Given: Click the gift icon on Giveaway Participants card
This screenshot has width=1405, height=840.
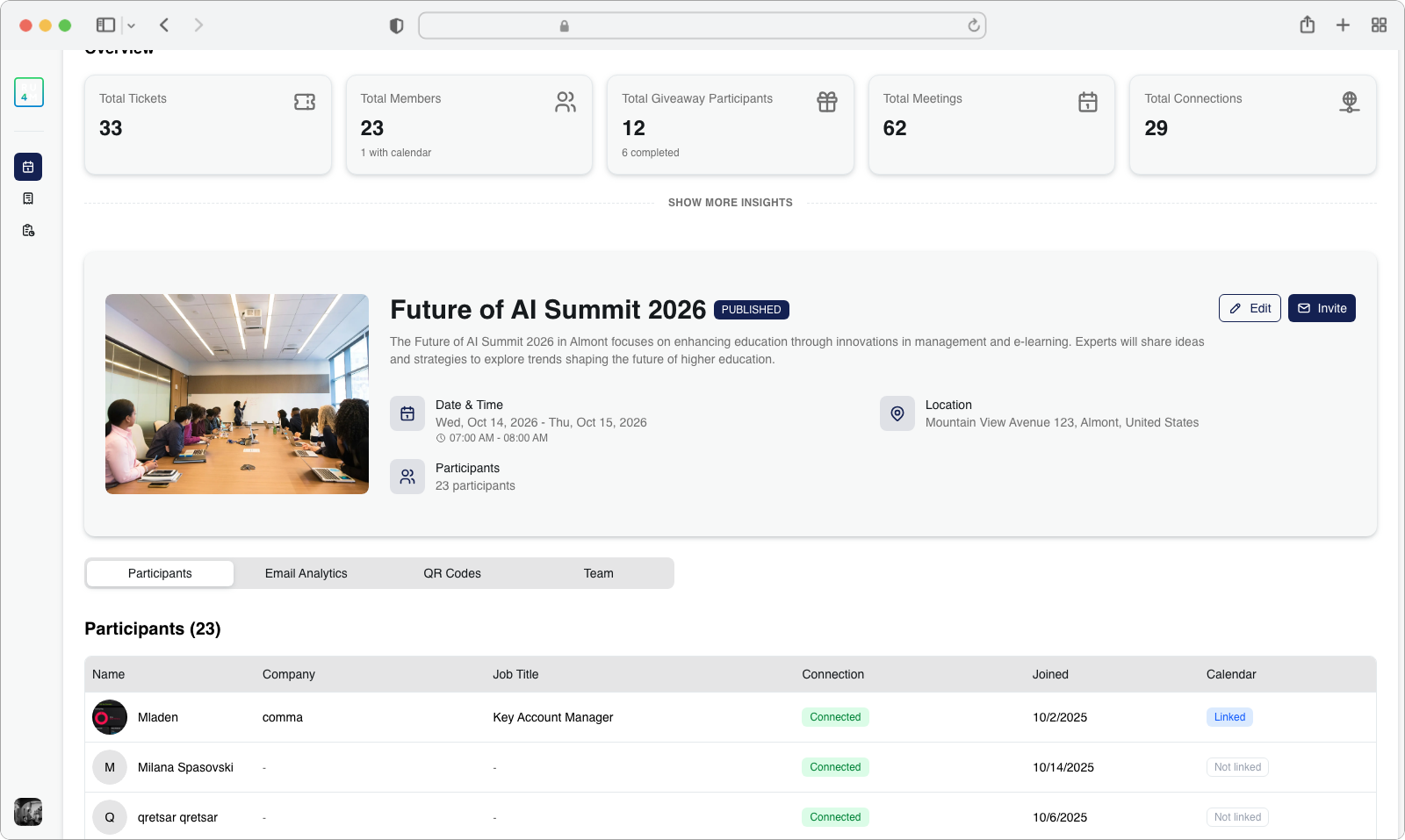Looking at the screenshot, I should coord(827,102).
